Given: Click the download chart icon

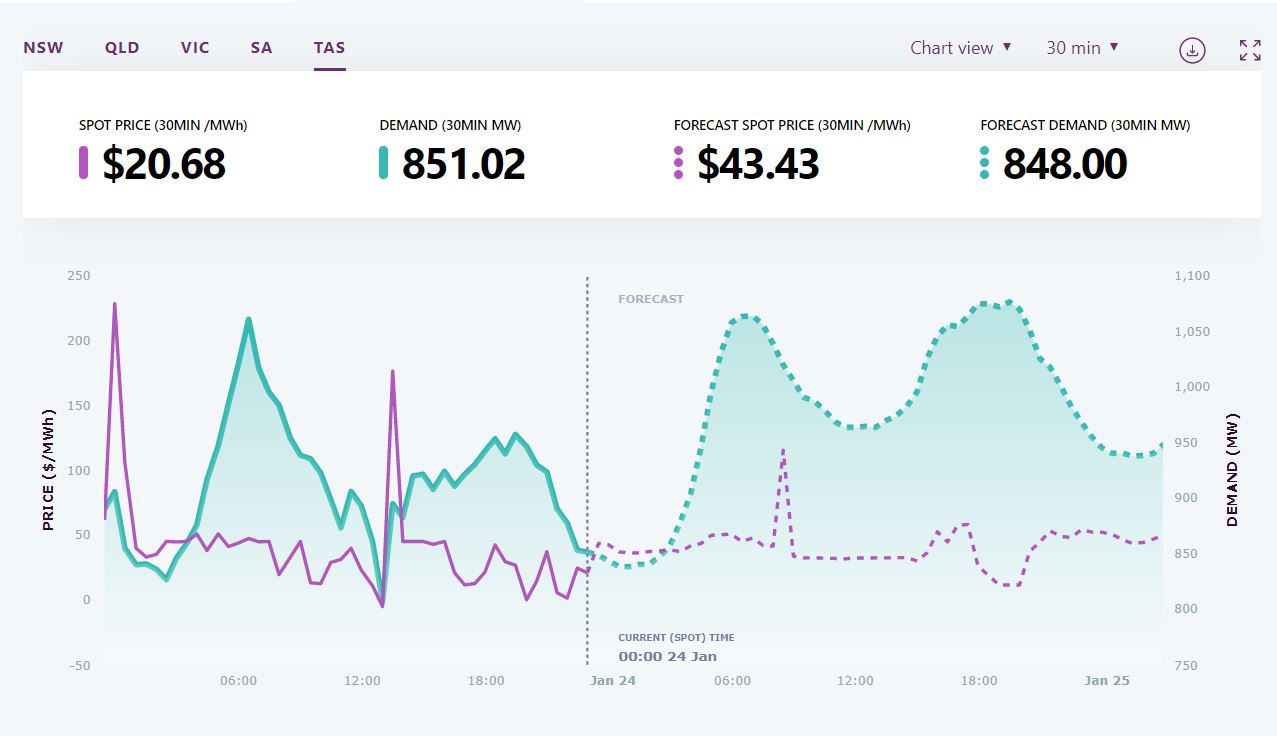Looking at the screenshot, I should click(1192, 50).
